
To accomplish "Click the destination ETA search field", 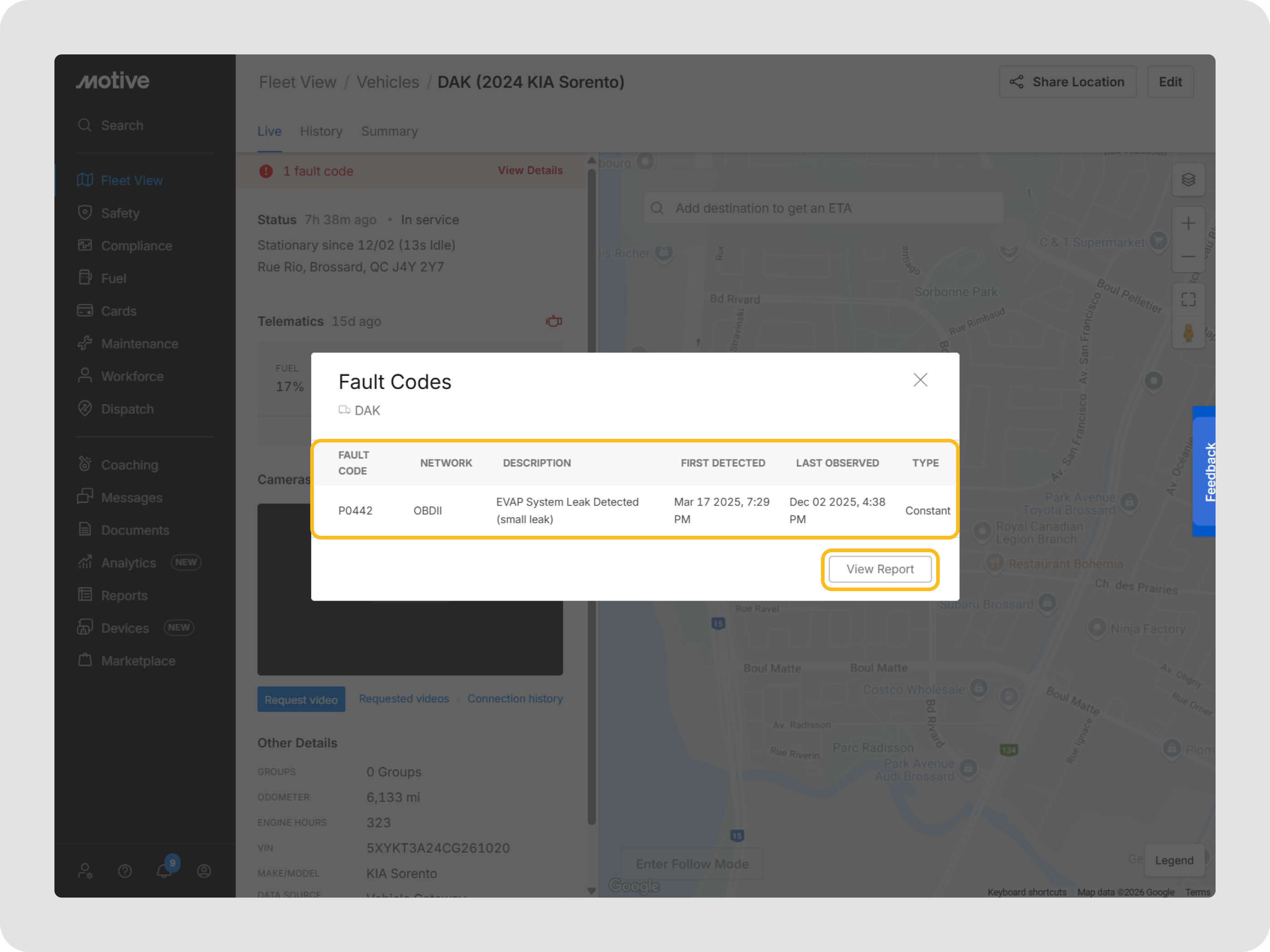I will click(x=823, y=208).
